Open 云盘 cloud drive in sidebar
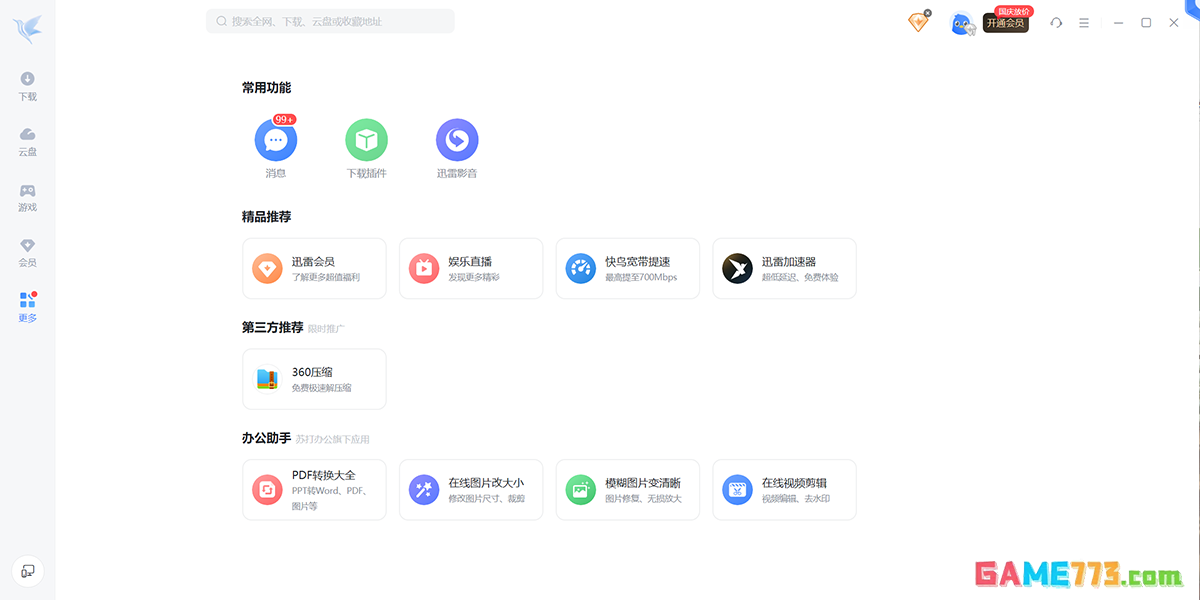Screen dimensions: 1200x600 click(x=28, y=142)
